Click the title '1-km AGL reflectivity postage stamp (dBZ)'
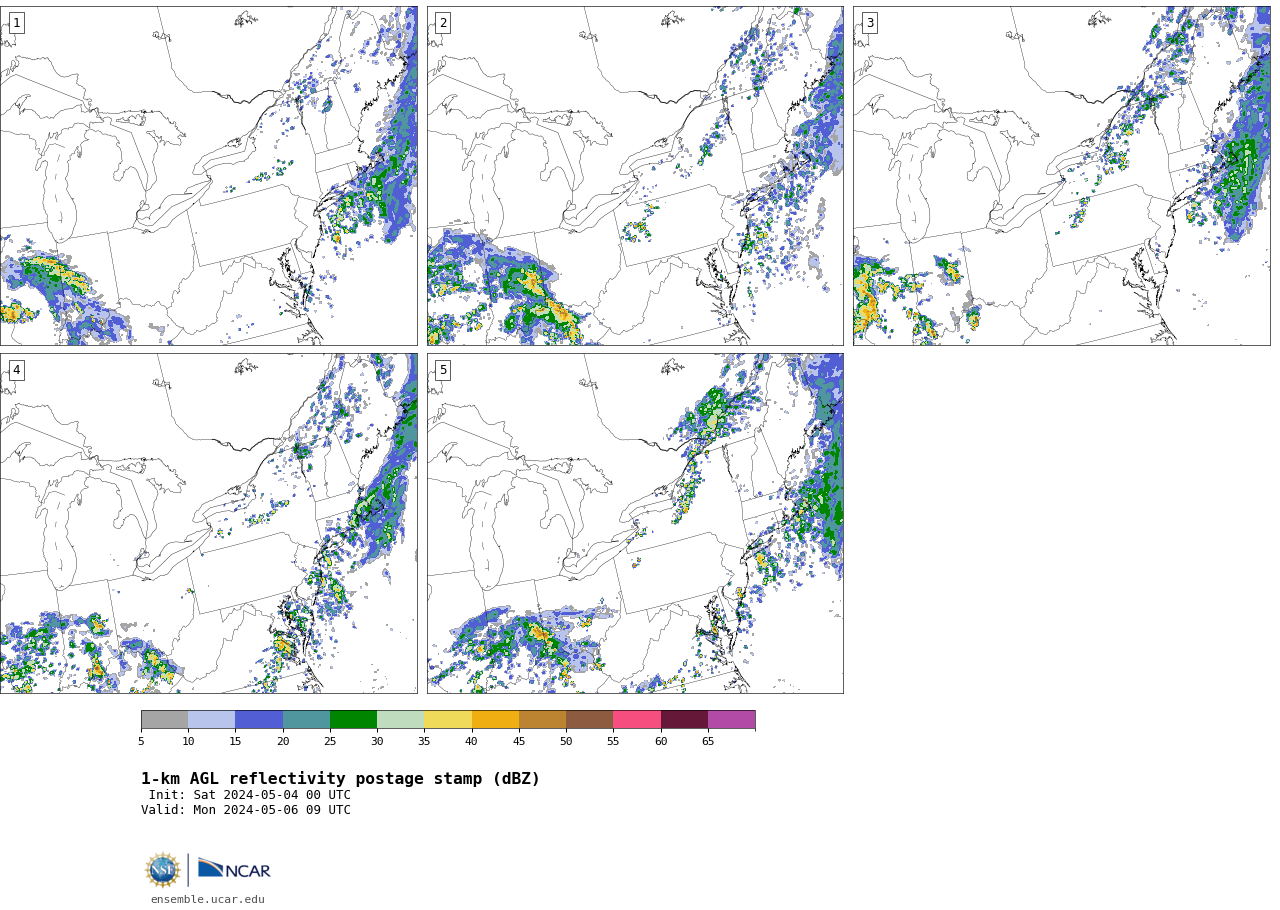The height and width of the screenshot is (910, 1280). tap(340, 779)
